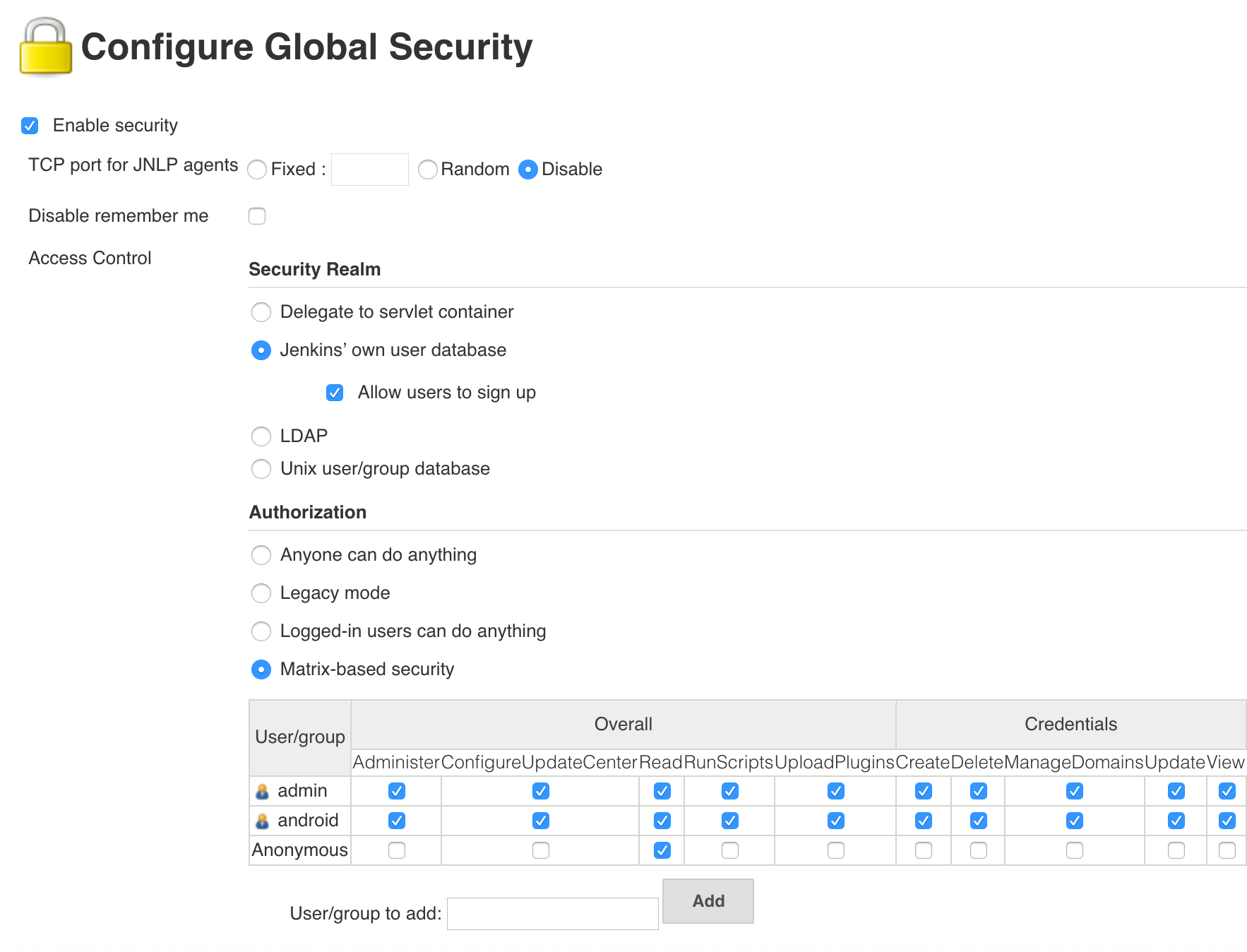The width and height of the screenshot is (1247, 952).
Task: Toggle Credentials Delete for admin
Action: 979,791
